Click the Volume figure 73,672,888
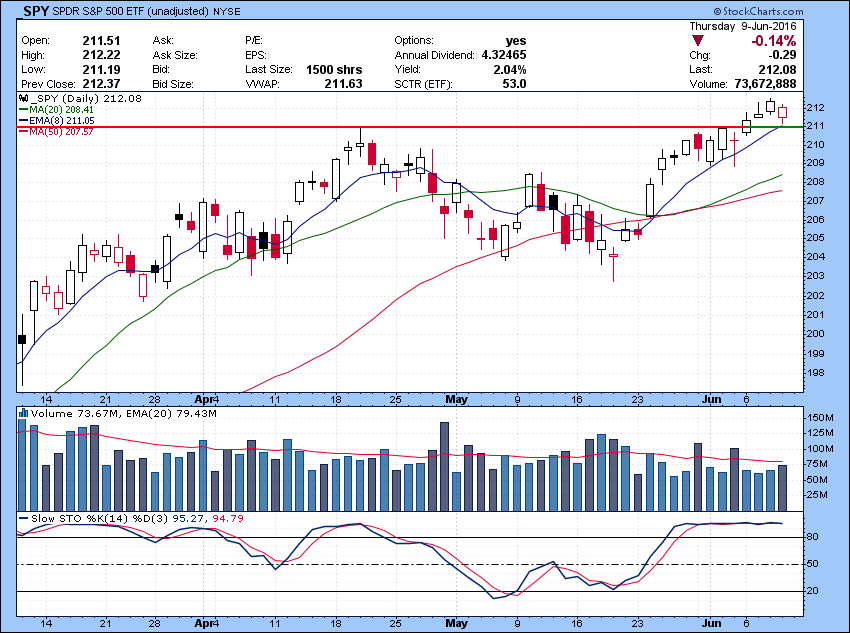This screenshot has height=633, width=850. (x=765, y=84)
